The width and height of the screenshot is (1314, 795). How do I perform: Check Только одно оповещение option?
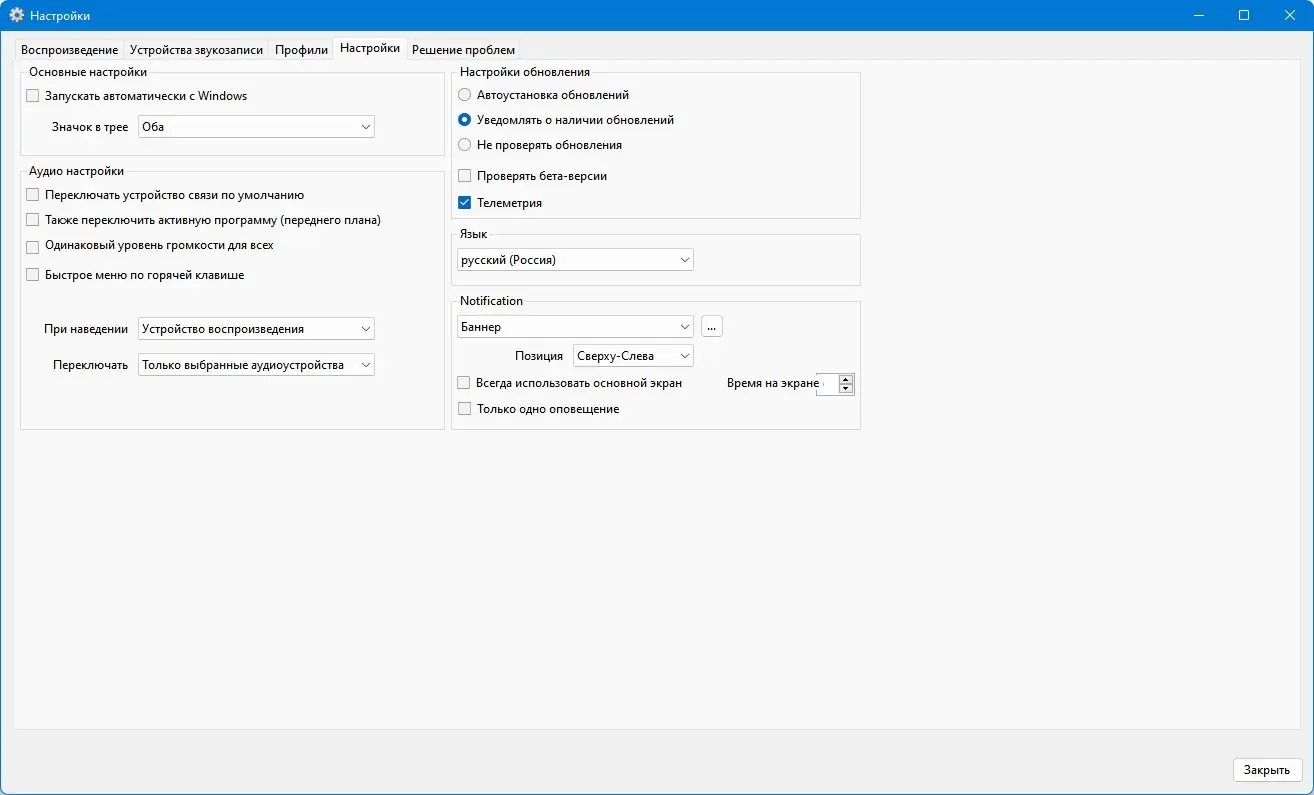(464, 409)
